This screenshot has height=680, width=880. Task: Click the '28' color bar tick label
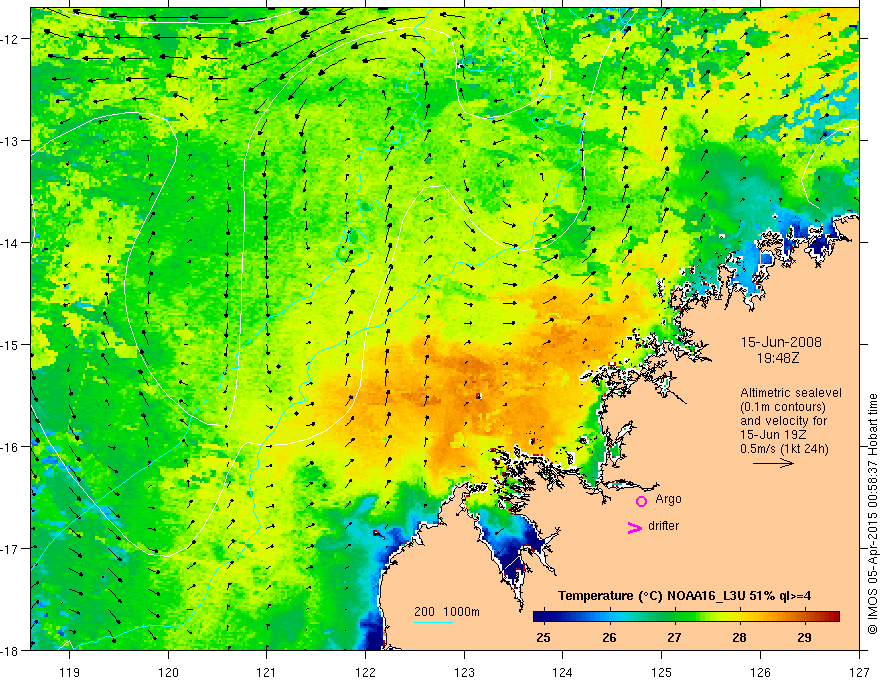[x=739, y=638]
